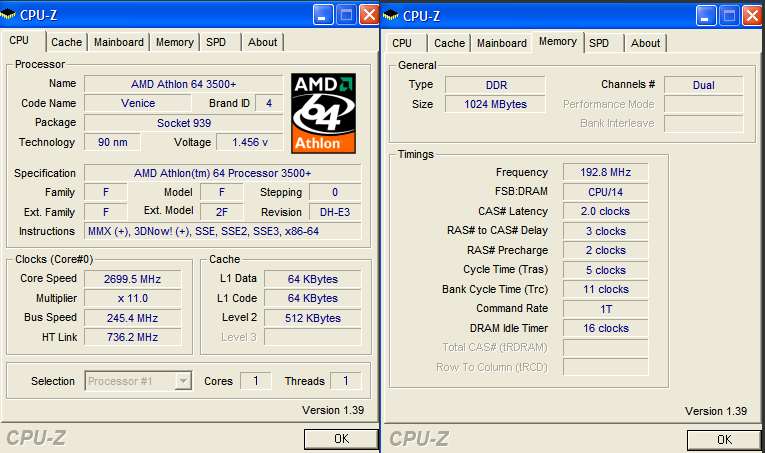Image resolution: width=765 pixels, height=453 pixels.
Task: Click the Voltage value 1.456 v
Action: click(x=250, y=142)
